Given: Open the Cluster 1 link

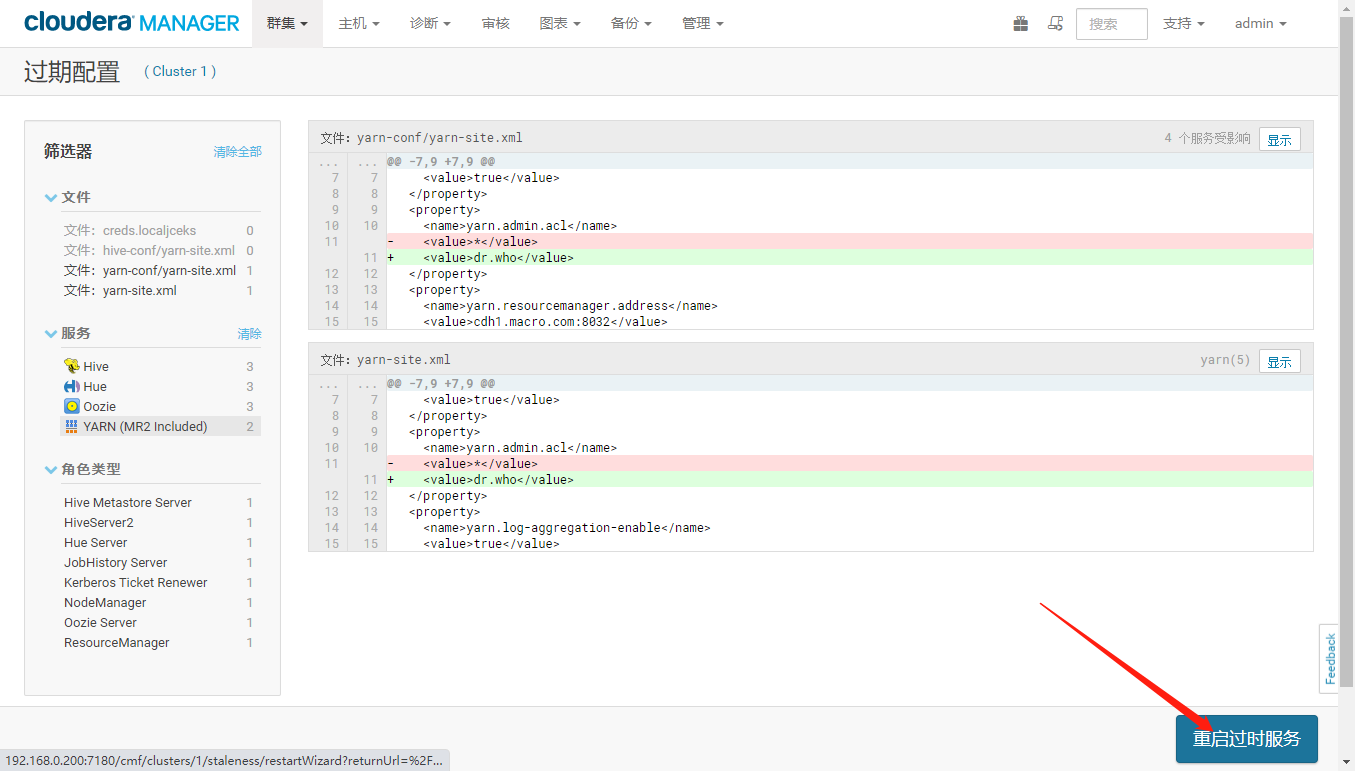Looking at the screenshot, I should (180, 71).
